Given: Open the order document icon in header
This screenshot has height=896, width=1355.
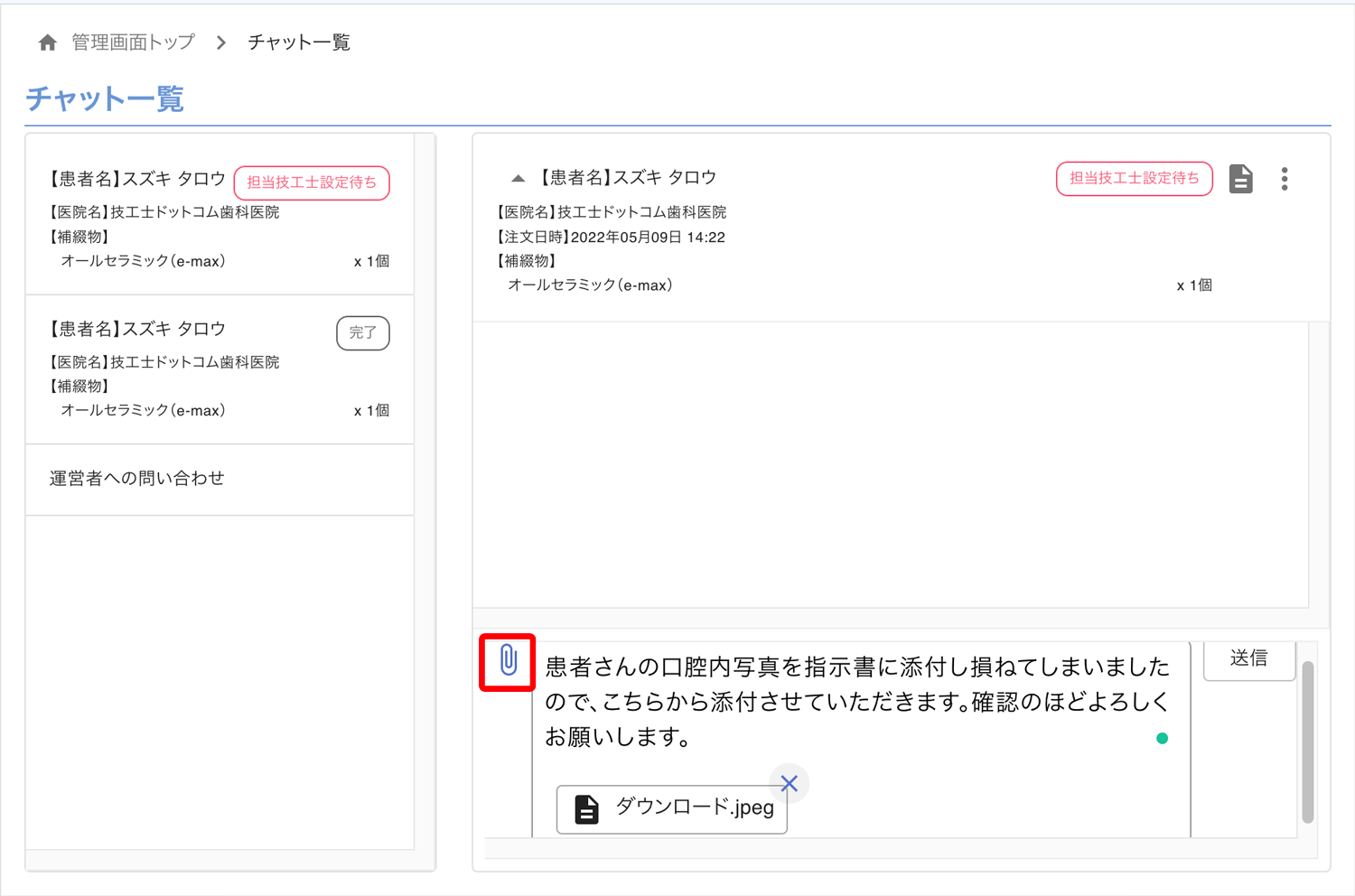Looking at the screenshot, I should pos(1241,179).
